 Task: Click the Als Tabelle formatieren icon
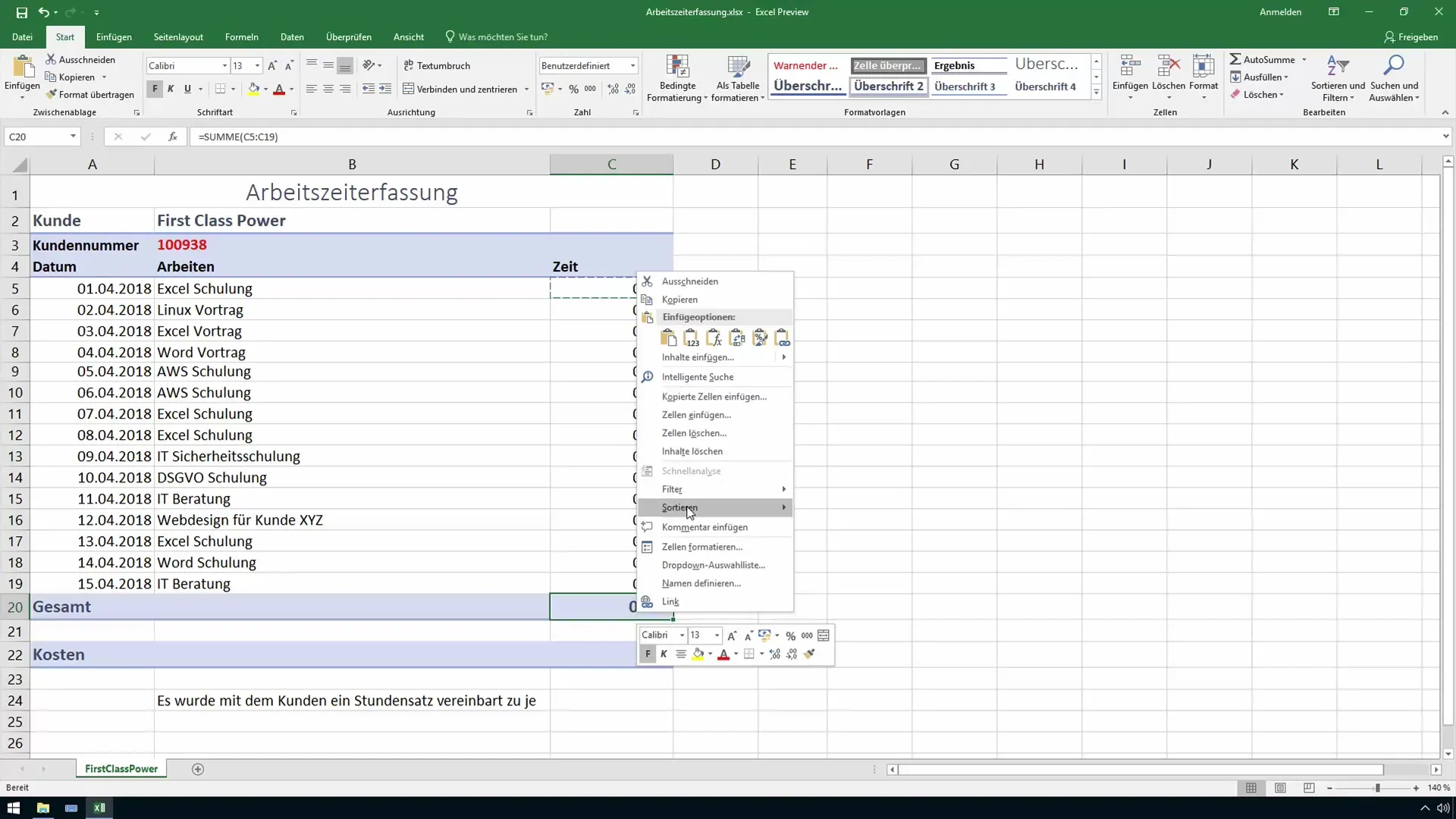coord(738,67)
